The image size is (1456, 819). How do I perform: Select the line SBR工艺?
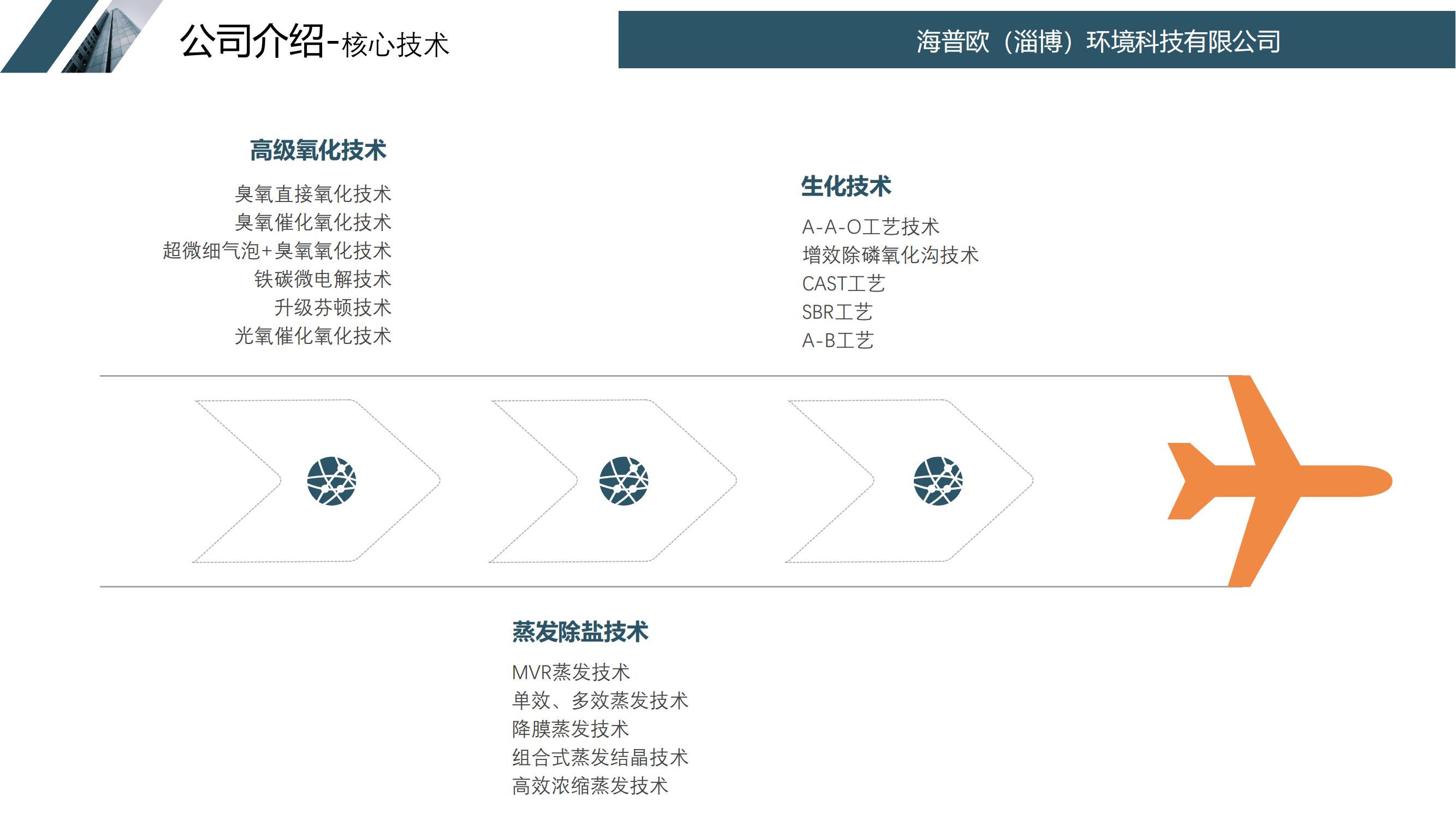(x=837, y=312)
